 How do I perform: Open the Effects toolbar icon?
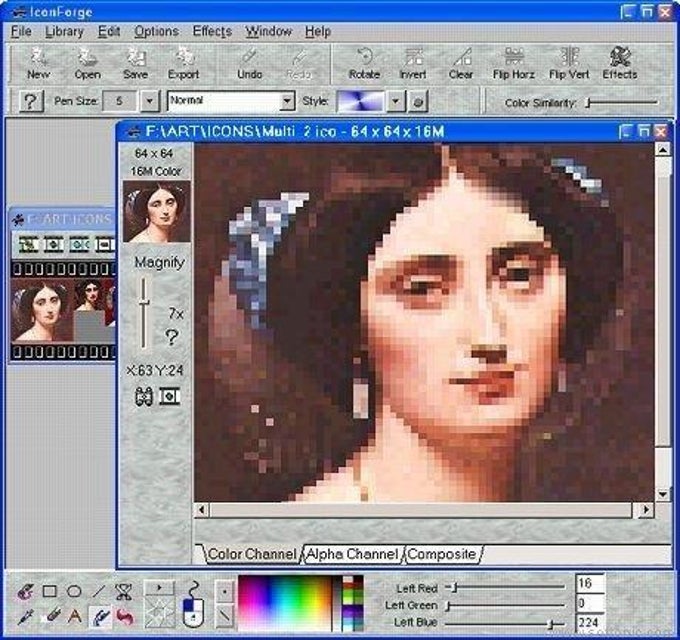[620, 64]
